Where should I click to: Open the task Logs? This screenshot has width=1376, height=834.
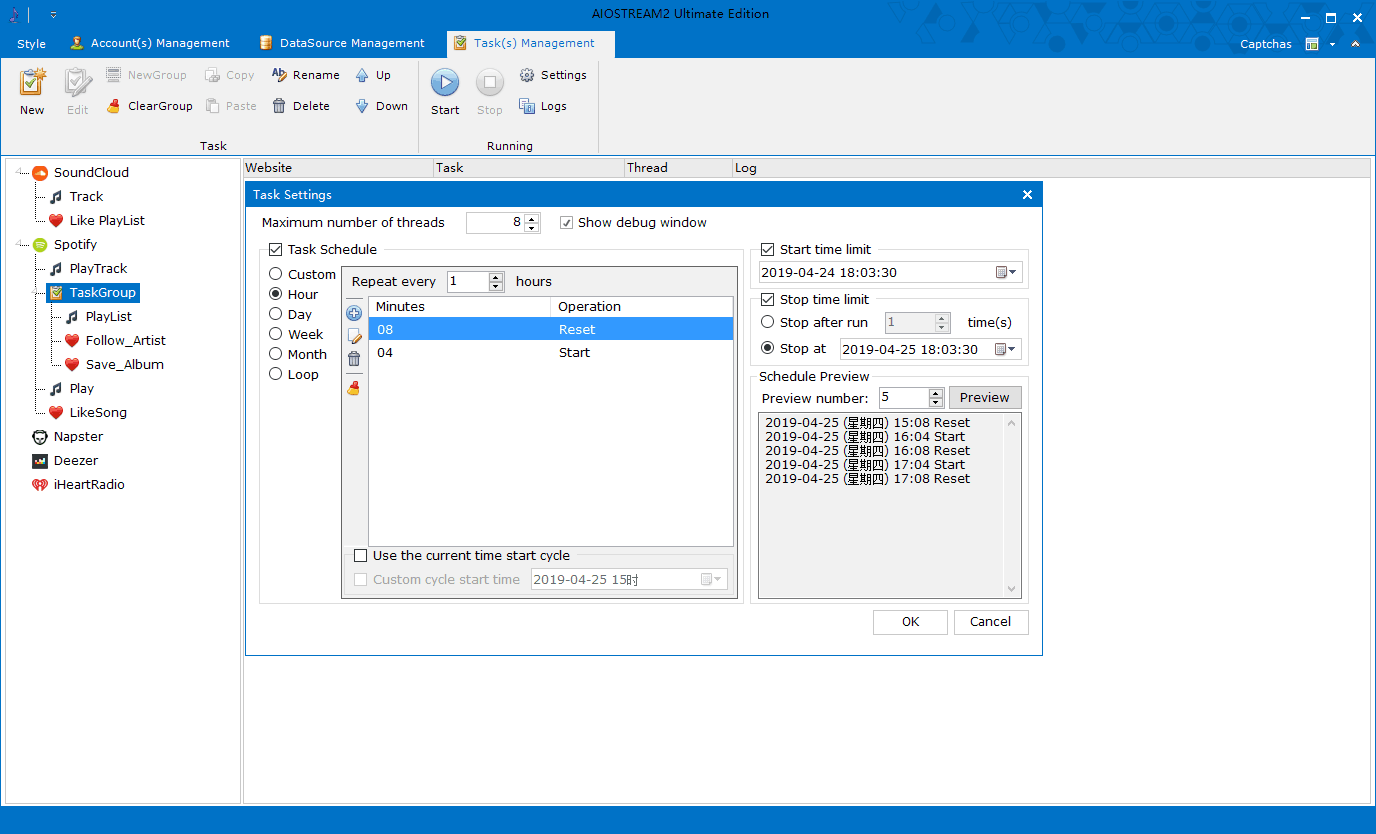click(x=542, y=105)
